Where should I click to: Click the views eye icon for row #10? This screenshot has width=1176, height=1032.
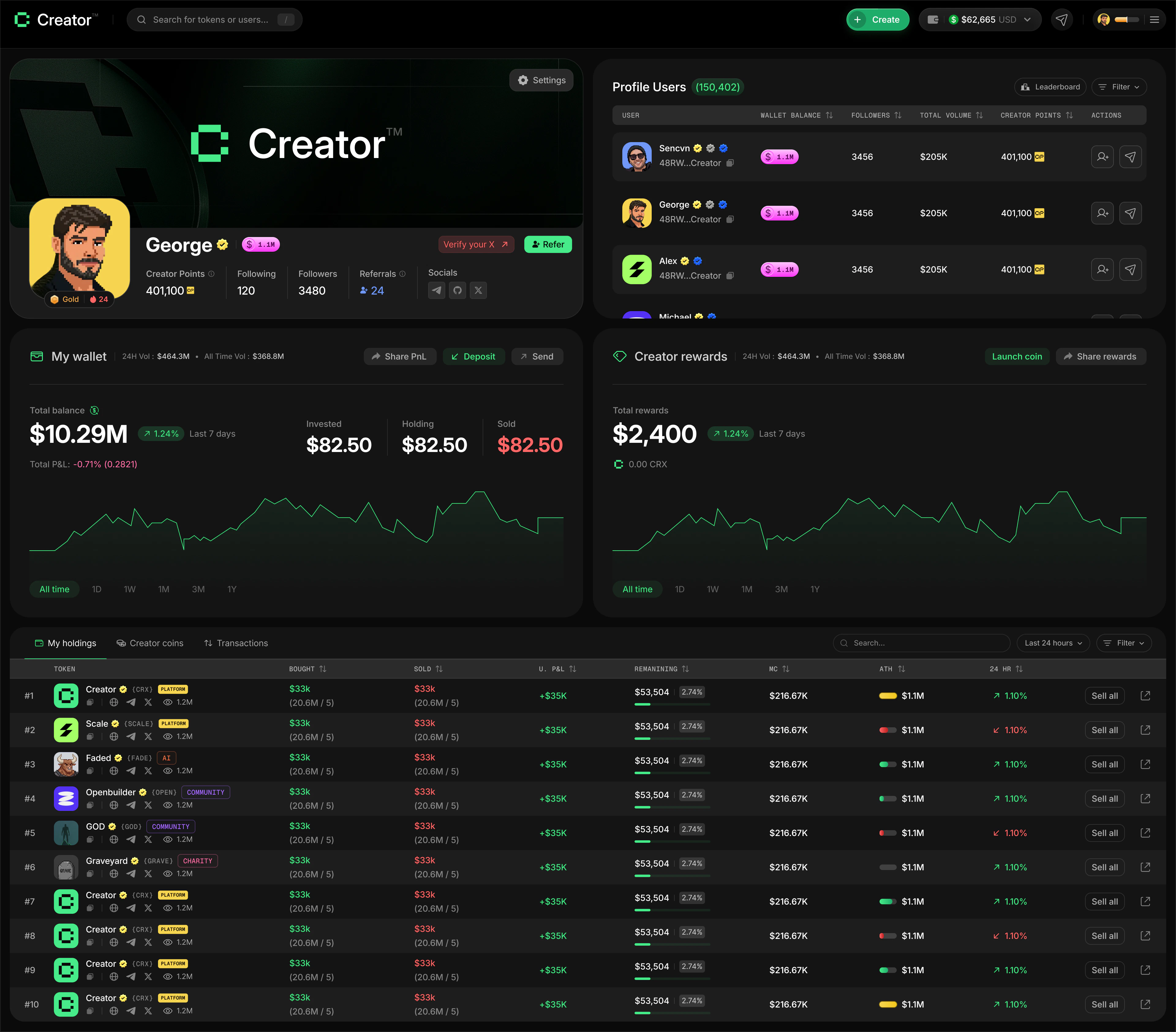(168, 1011)
